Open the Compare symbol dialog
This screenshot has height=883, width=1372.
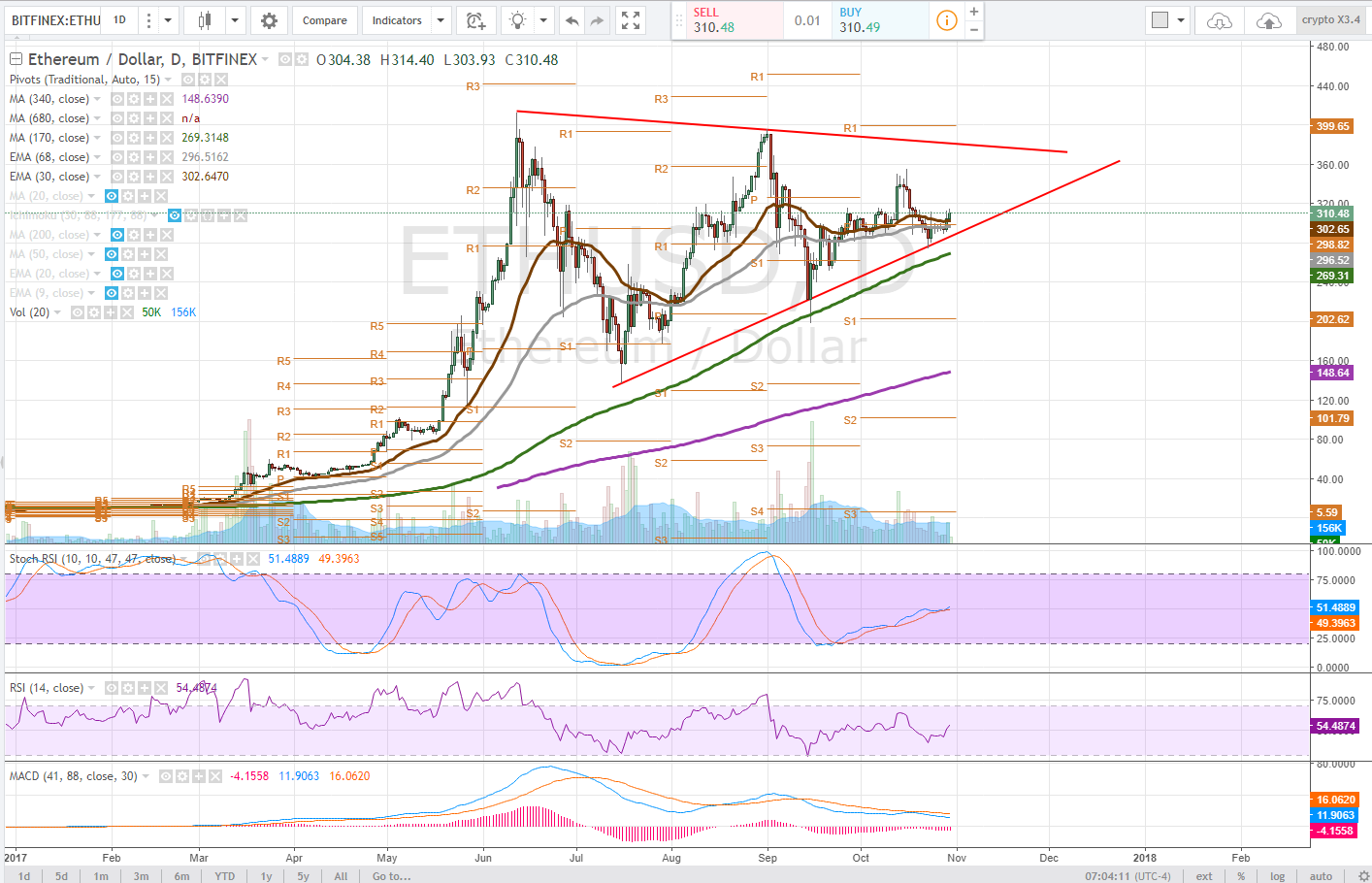[324, 20]
